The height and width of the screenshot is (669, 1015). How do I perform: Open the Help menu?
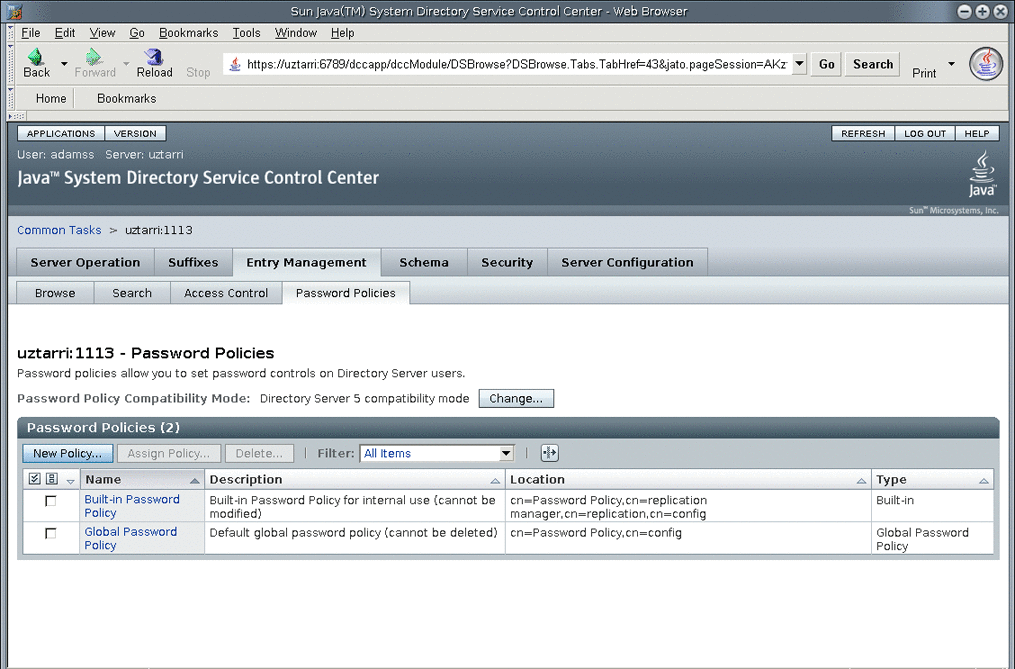coord(342,32)
